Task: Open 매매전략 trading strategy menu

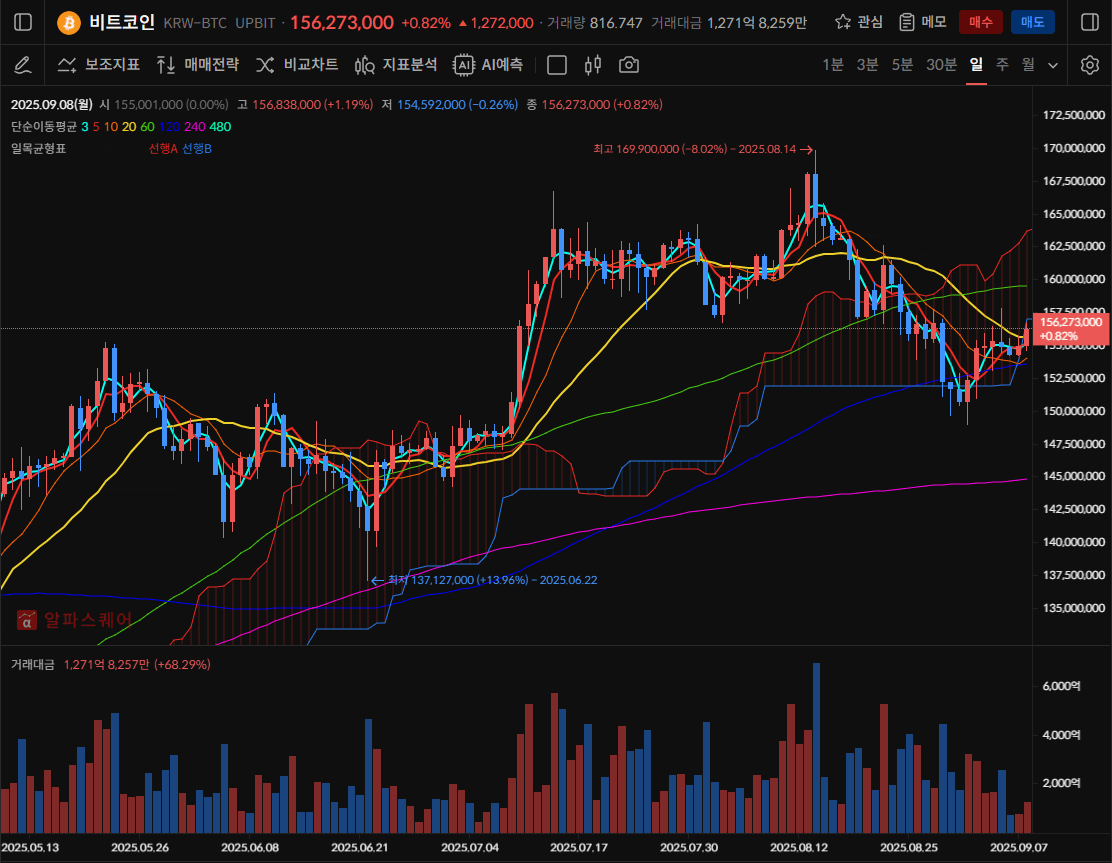Action: 198,65
